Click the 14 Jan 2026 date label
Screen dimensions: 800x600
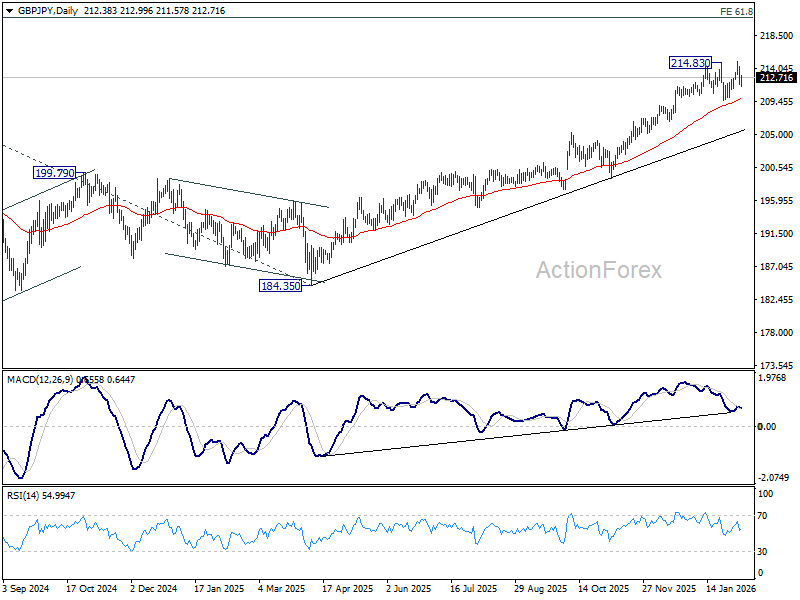pyautogui.click(x=732, y=588)
